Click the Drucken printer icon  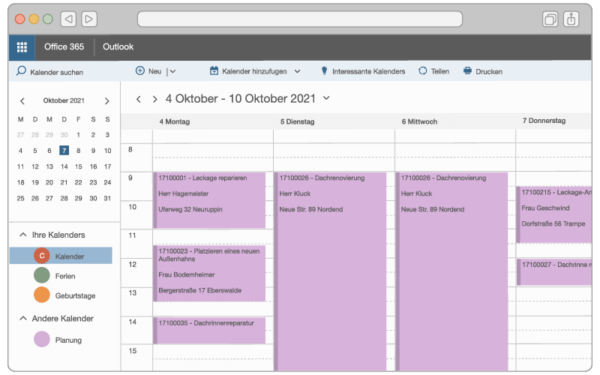(x=467, y=71)
